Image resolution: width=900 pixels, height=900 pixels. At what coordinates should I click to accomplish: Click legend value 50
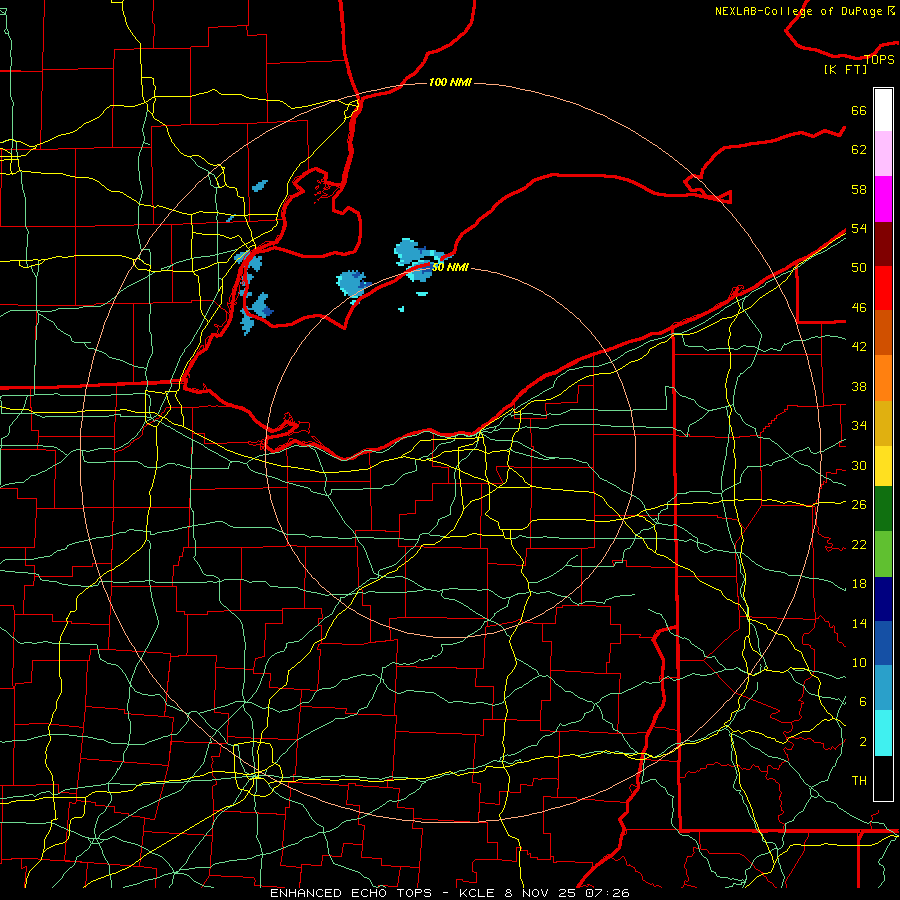coord(859,267)
